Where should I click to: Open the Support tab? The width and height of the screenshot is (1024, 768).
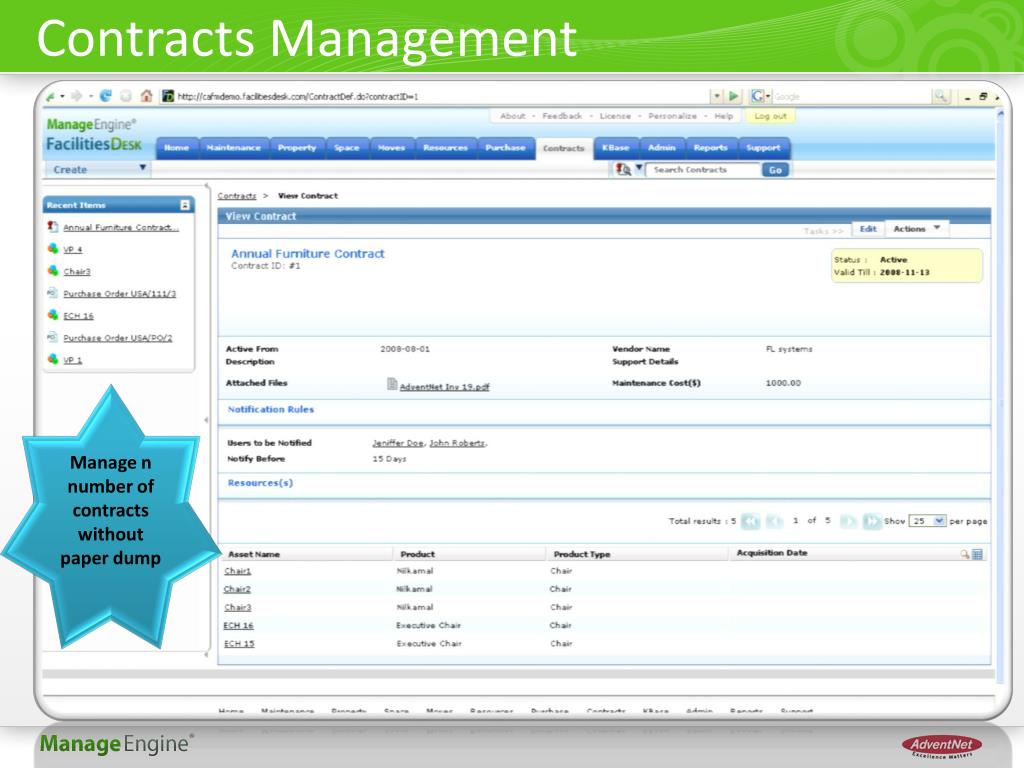click(763, 148)
